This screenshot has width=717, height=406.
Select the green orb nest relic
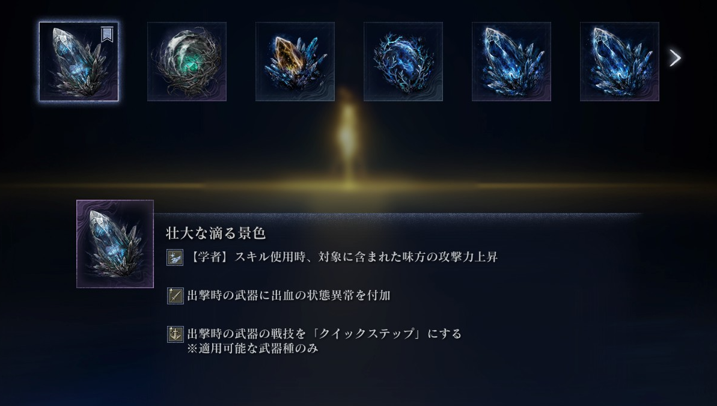pyautogui.click(x=187, y=61)
